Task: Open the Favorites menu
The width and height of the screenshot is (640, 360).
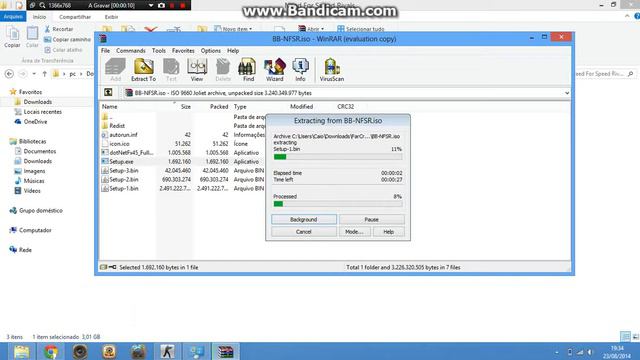Action: click(183, 51)
